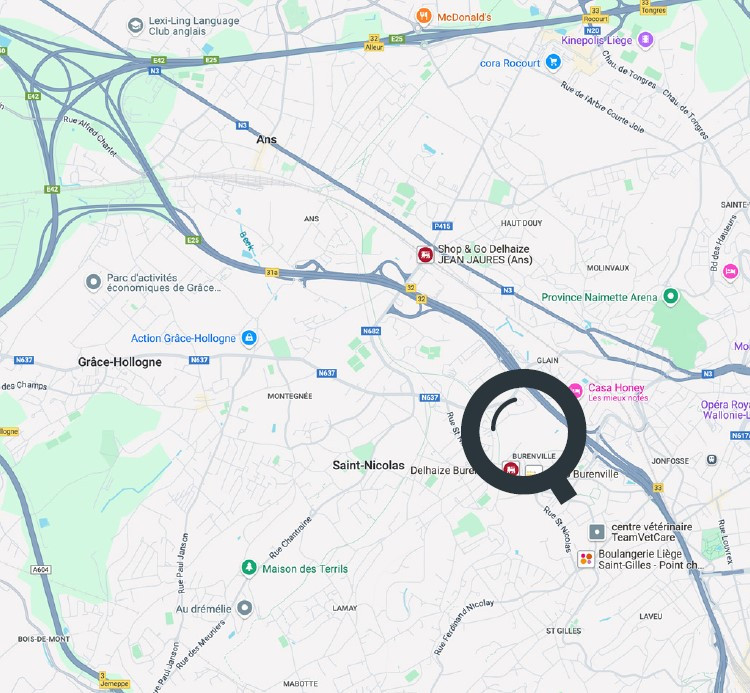Image resolution: width=750 pixels, height=693 pixels.
Task: Click the Shop & Go Delhaize store icon
Action: click(x=425, y=254)
